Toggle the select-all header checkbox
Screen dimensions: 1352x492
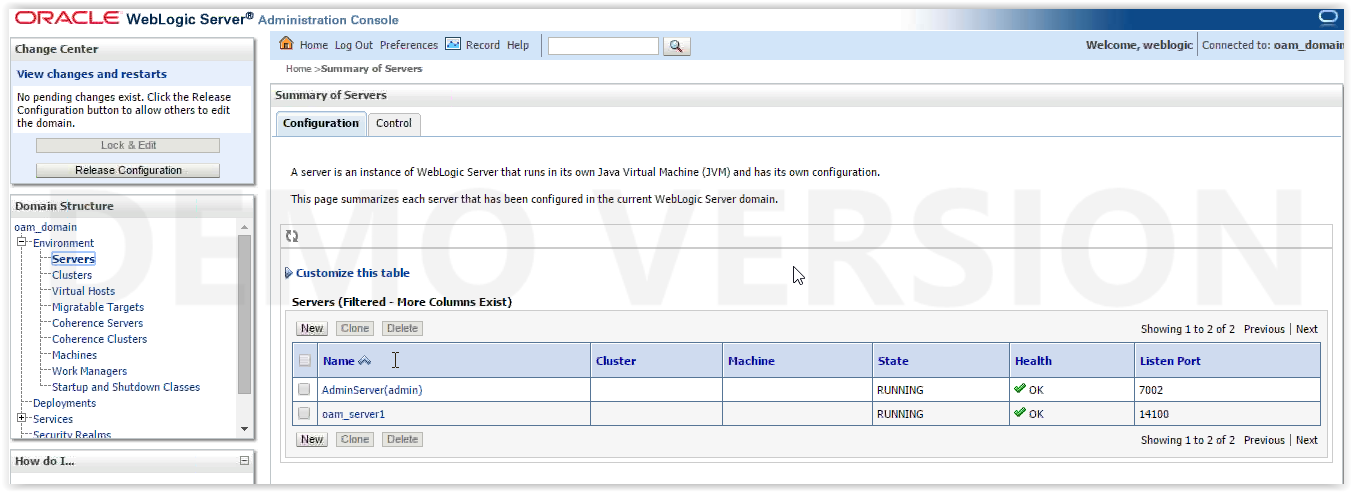pyautogui.click(x=305, y=361)
